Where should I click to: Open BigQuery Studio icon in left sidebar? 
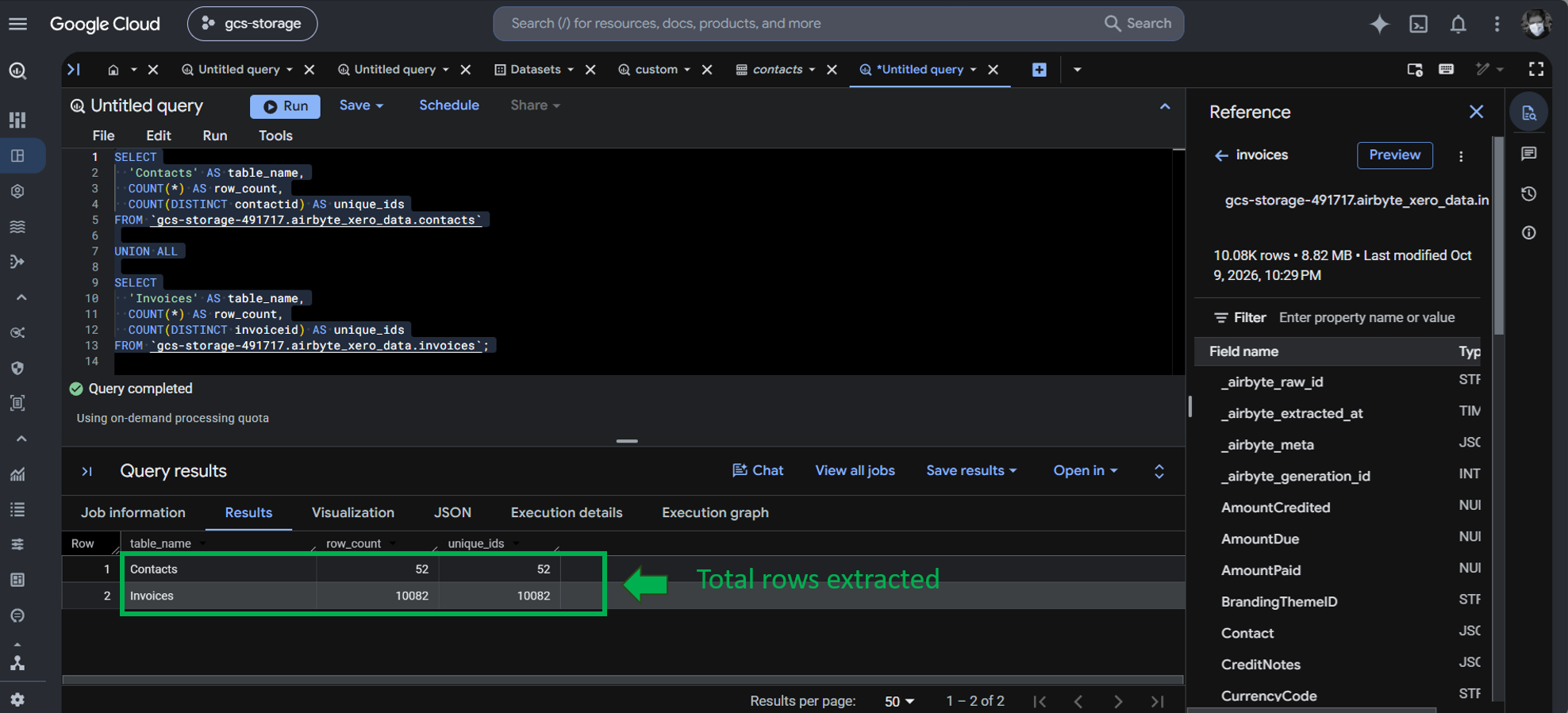pos(17,155)
